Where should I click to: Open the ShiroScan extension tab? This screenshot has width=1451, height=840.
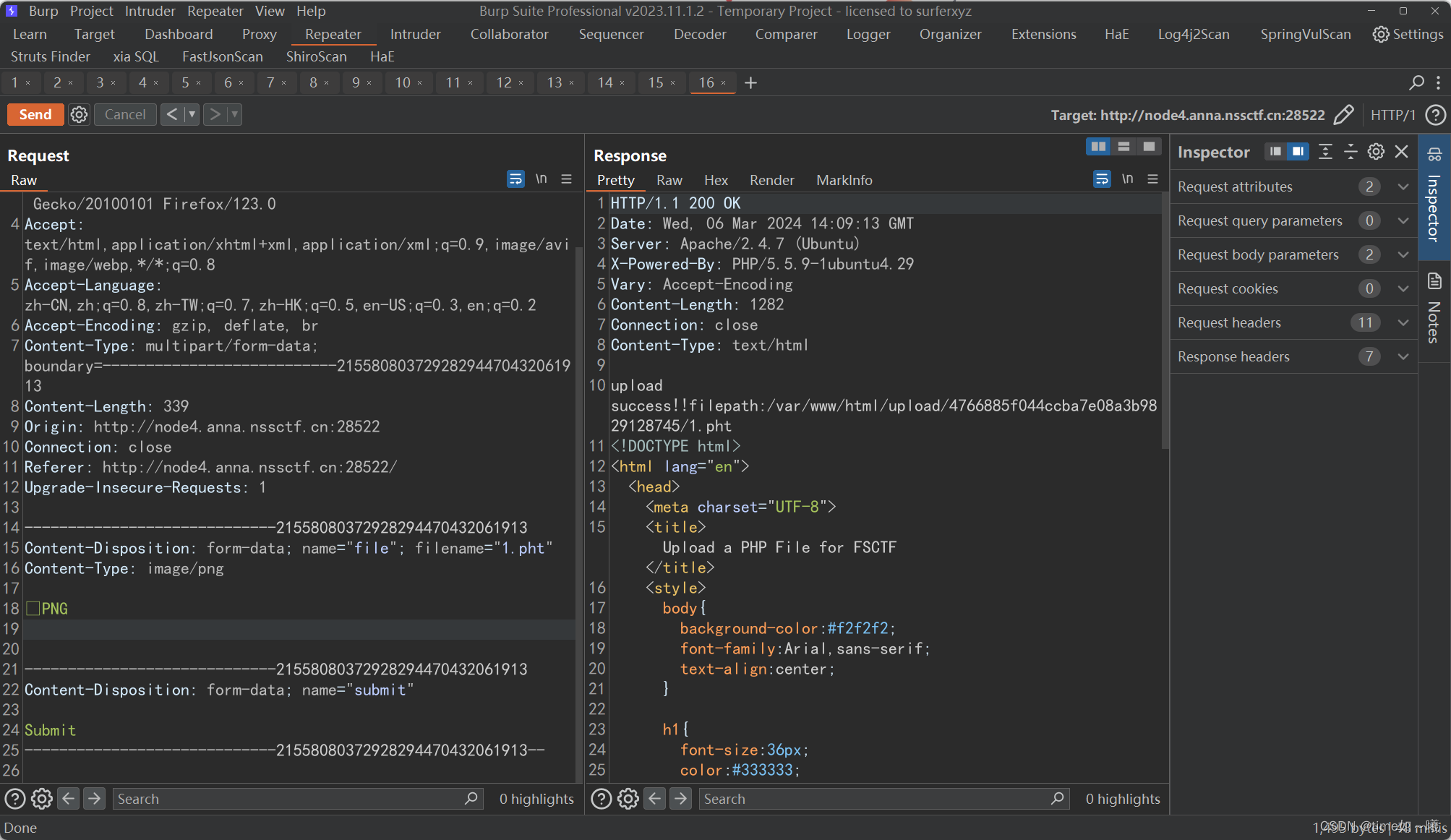coord(316,56)
